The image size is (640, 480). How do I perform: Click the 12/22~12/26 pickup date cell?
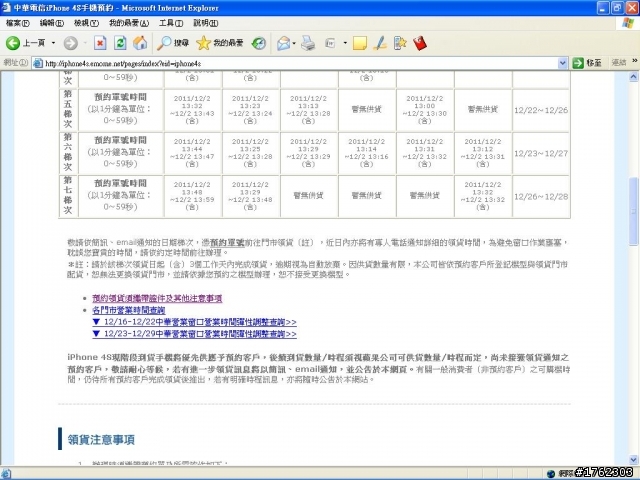(541, 110)
